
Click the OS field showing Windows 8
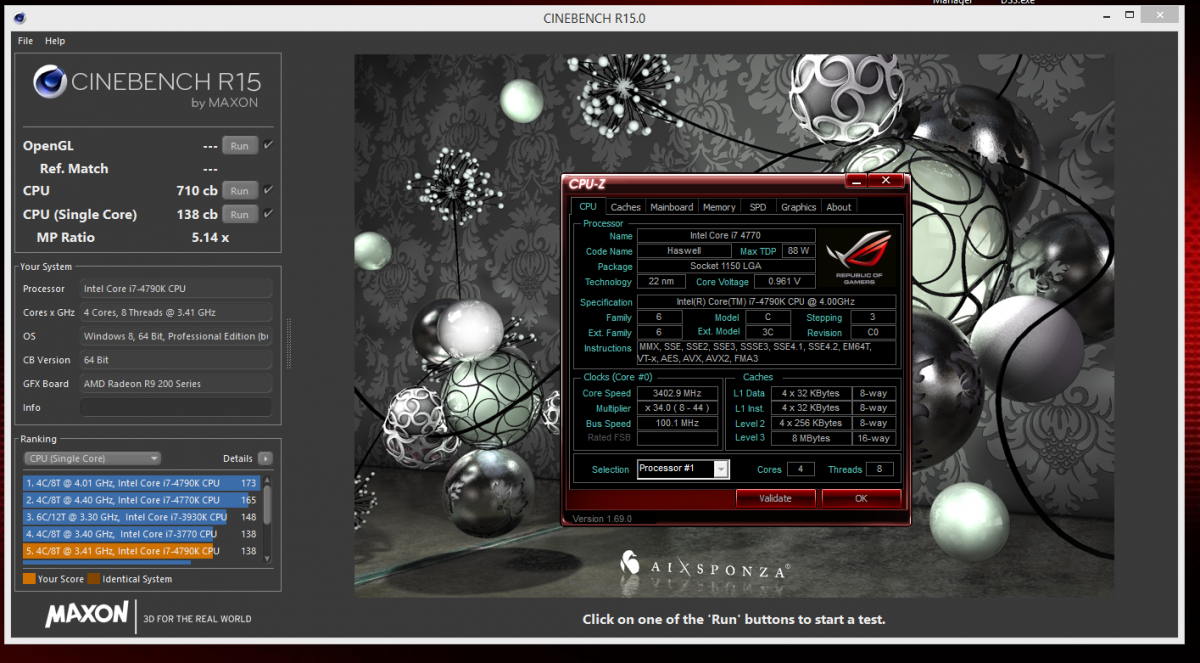(176, 336)
